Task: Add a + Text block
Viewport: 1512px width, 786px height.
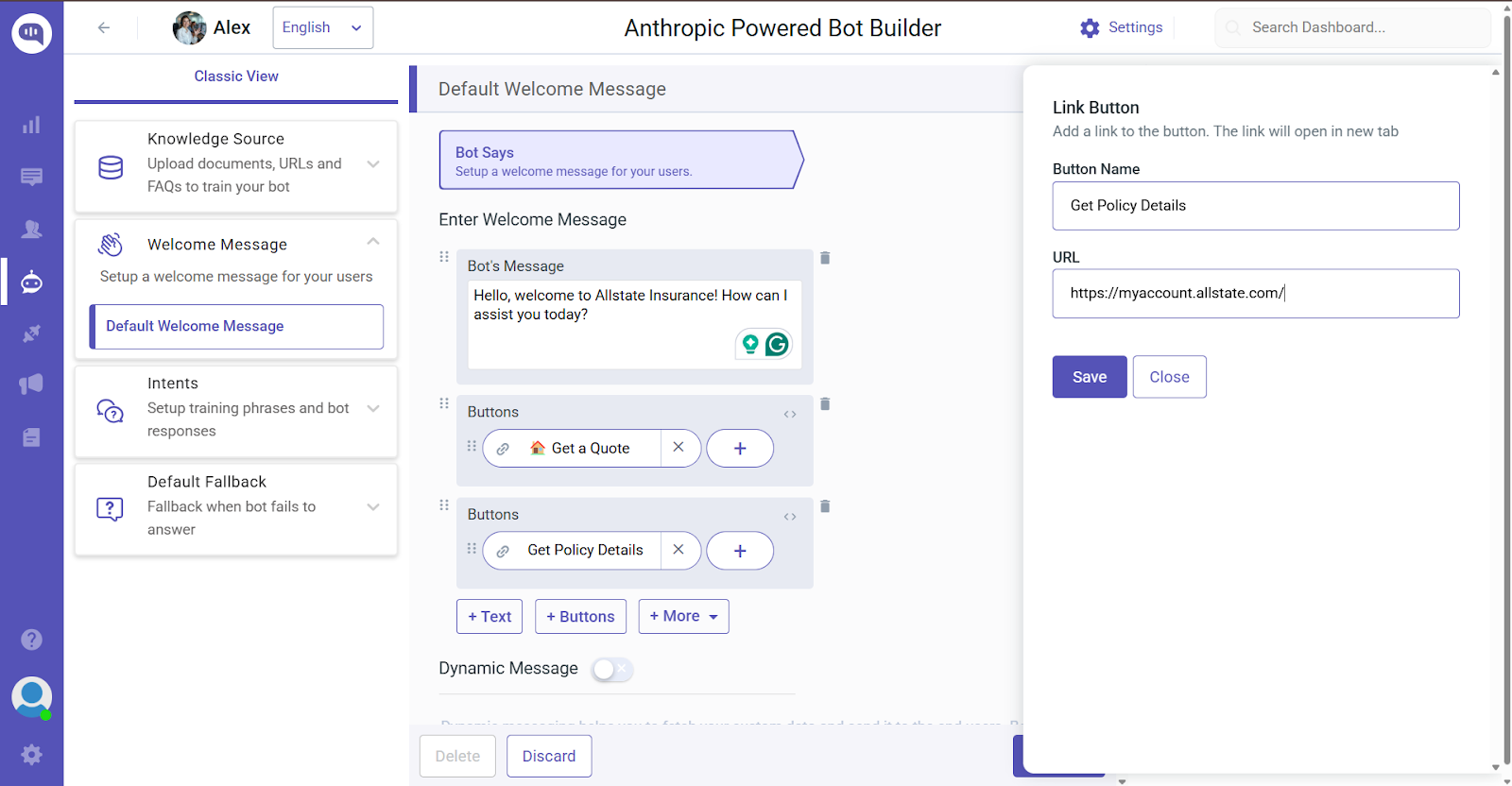Action: click(x=490, y=616)
